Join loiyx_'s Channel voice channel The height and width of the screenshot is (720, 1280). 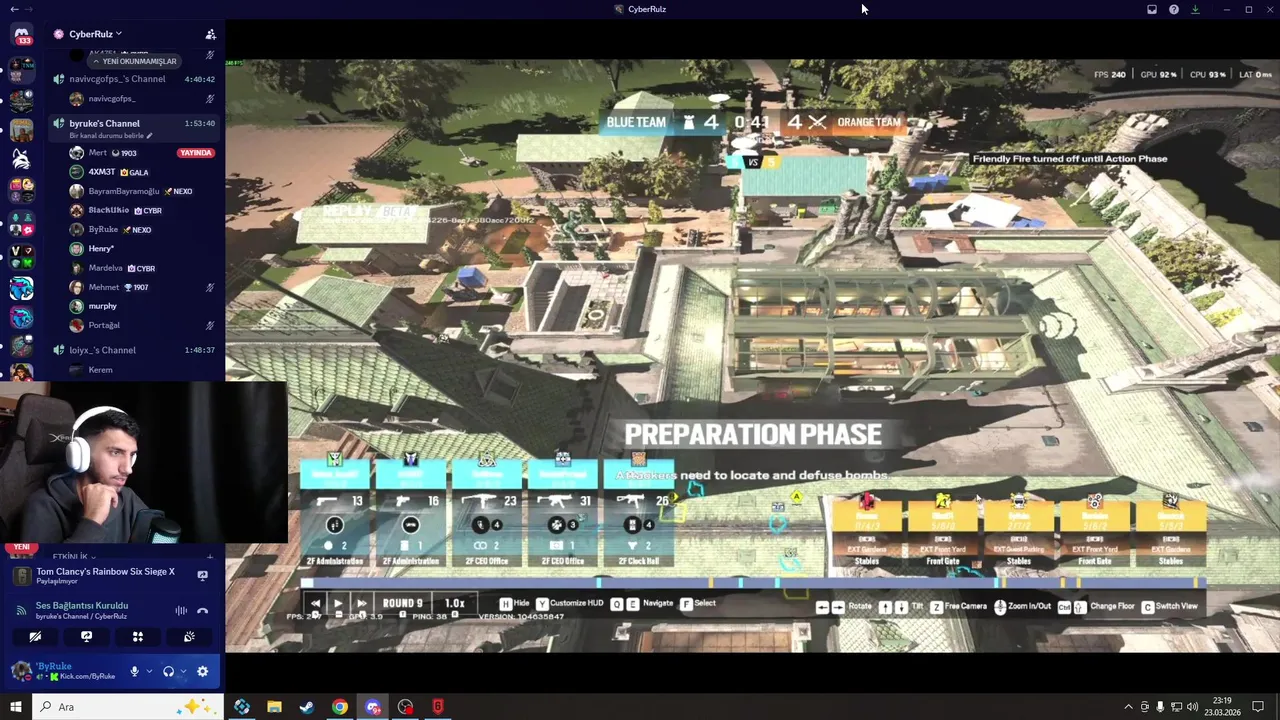tap(135, 350)
